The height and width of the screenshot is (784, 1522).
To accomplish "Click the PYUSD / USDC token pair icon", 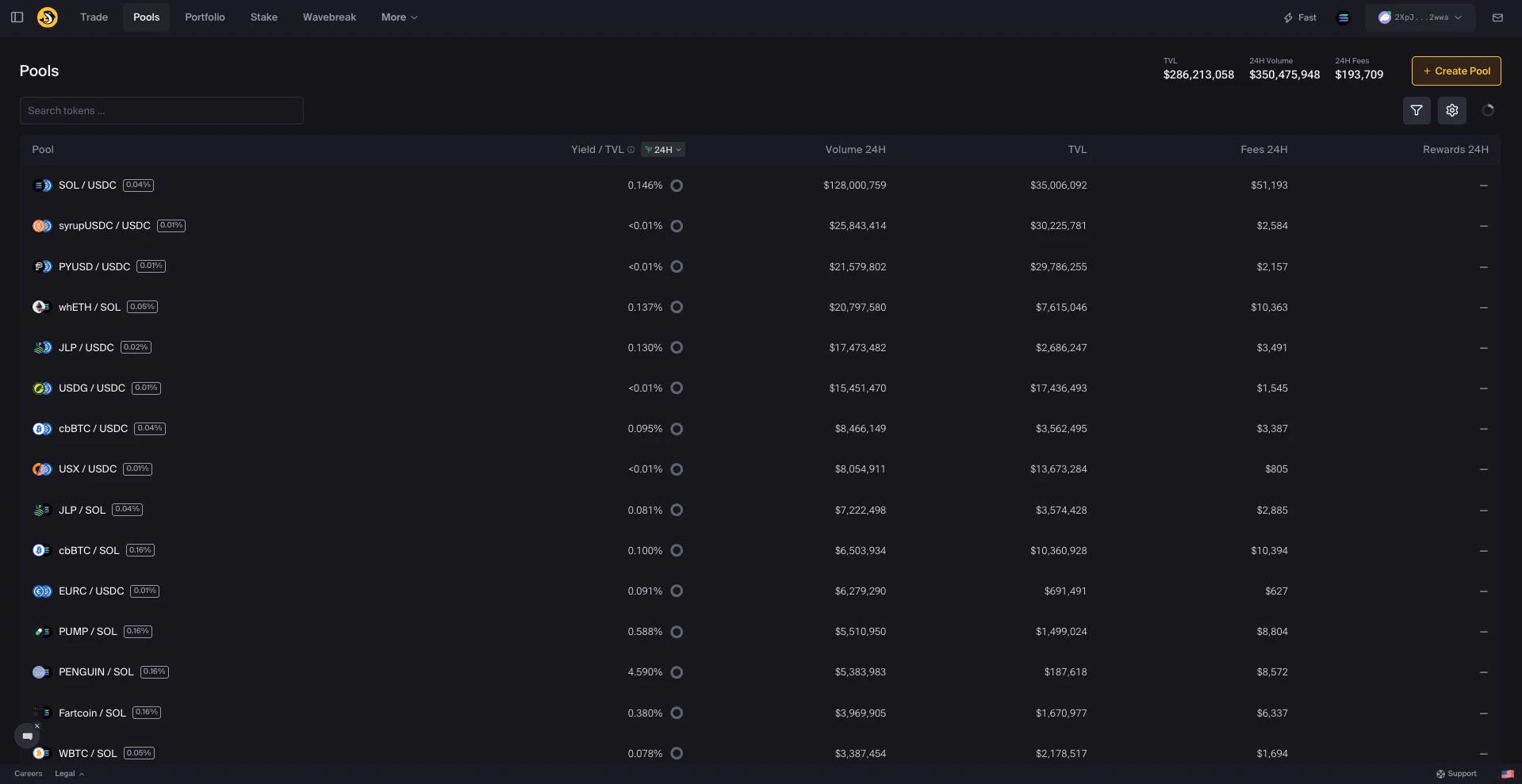I will click(x=42, y=266).
